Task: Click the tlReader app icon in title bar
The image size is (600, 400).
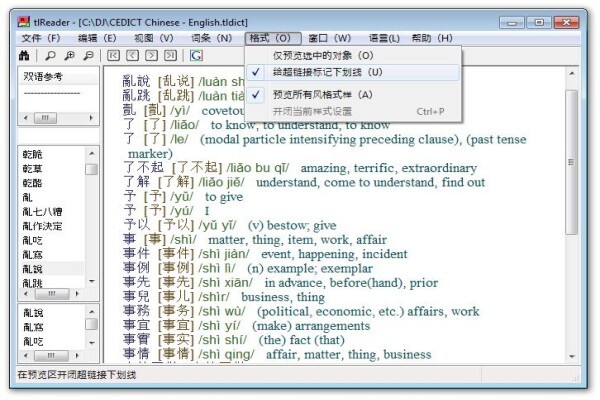Action: pyautogui.click(x=23, y=22)
